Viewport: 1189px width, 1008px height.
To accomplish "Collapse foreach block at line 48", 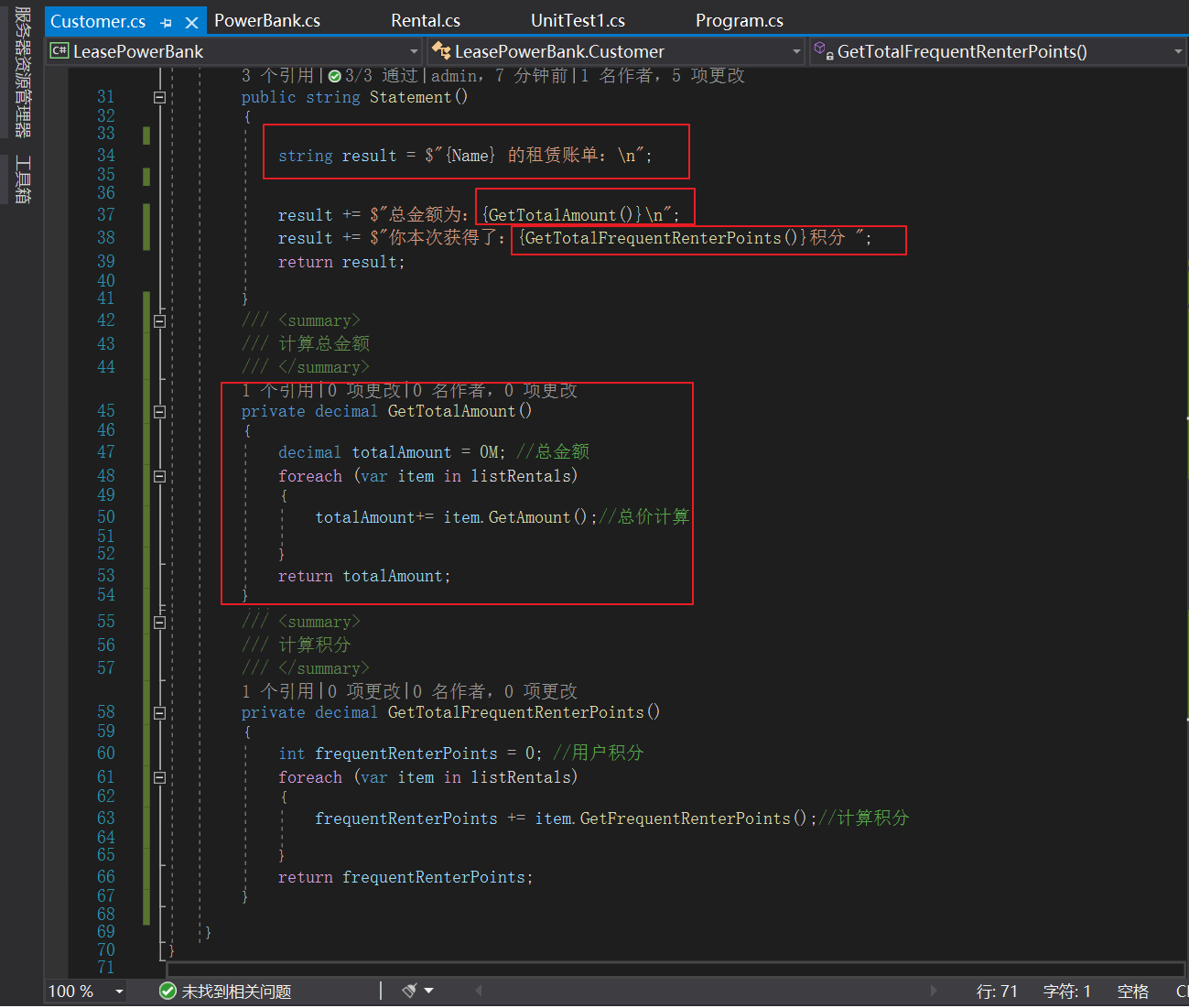I will tap(159, 477).
